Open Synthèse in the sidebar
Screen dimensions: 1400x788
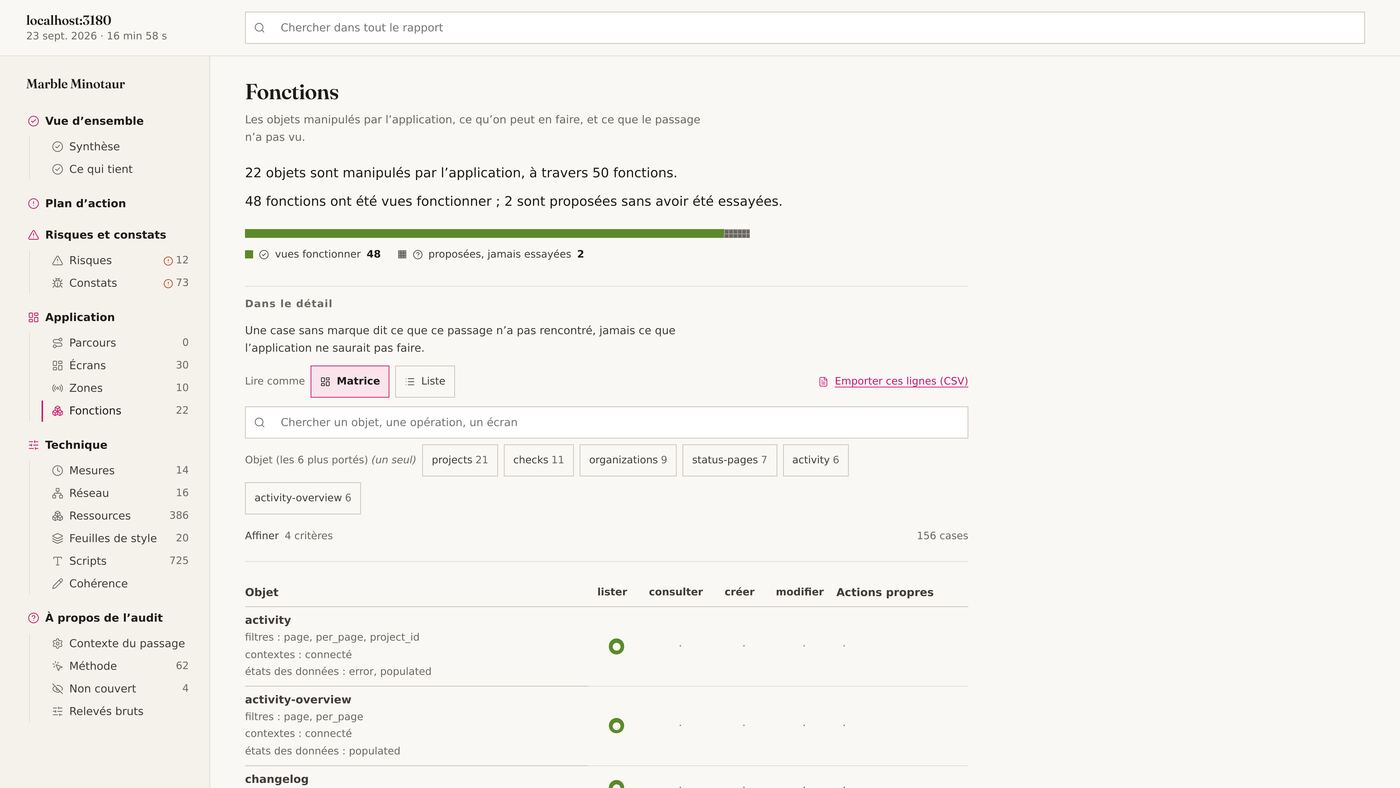94,147
